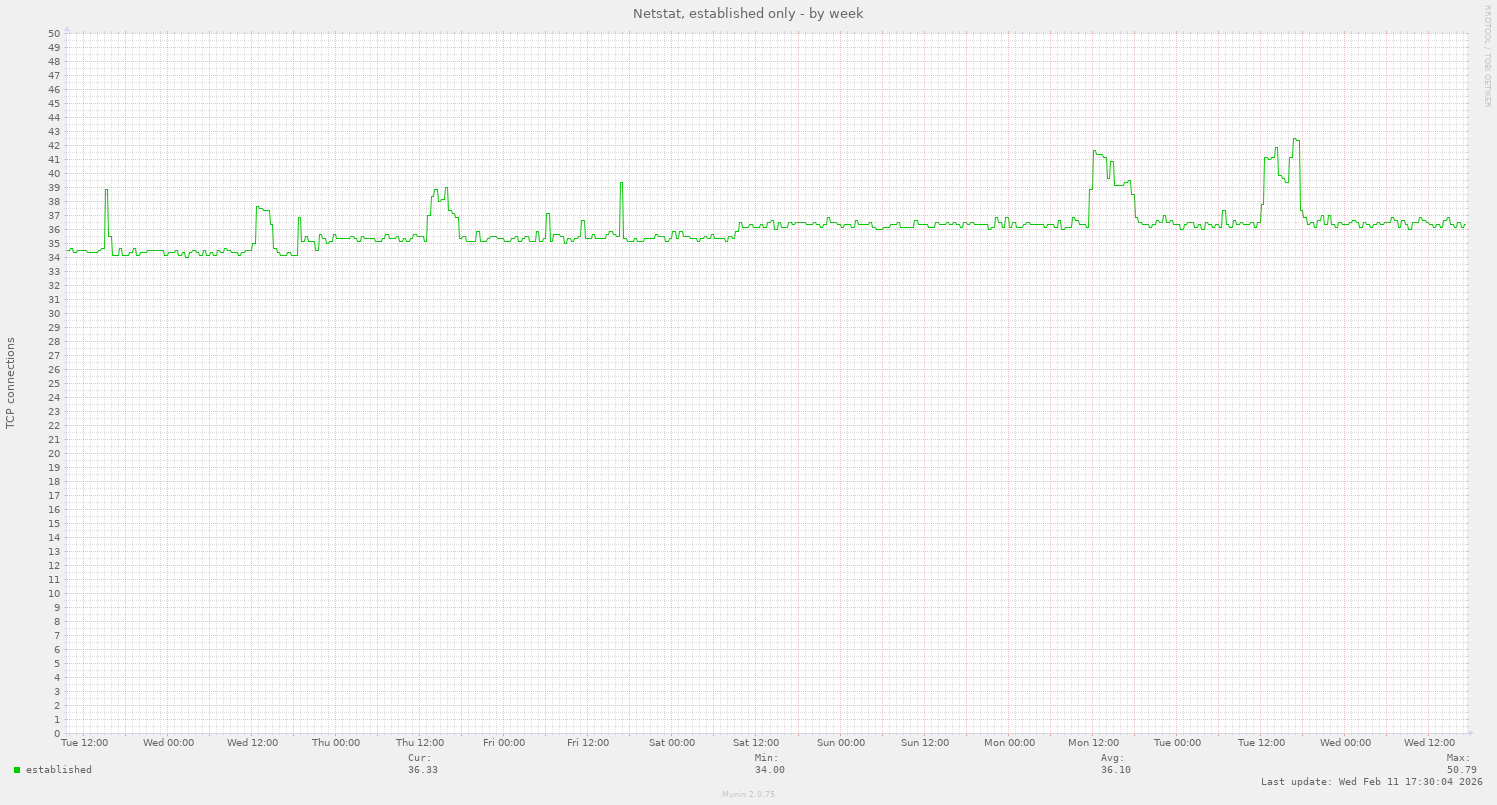Select the Wed 00:00 time label

point(167,743)
